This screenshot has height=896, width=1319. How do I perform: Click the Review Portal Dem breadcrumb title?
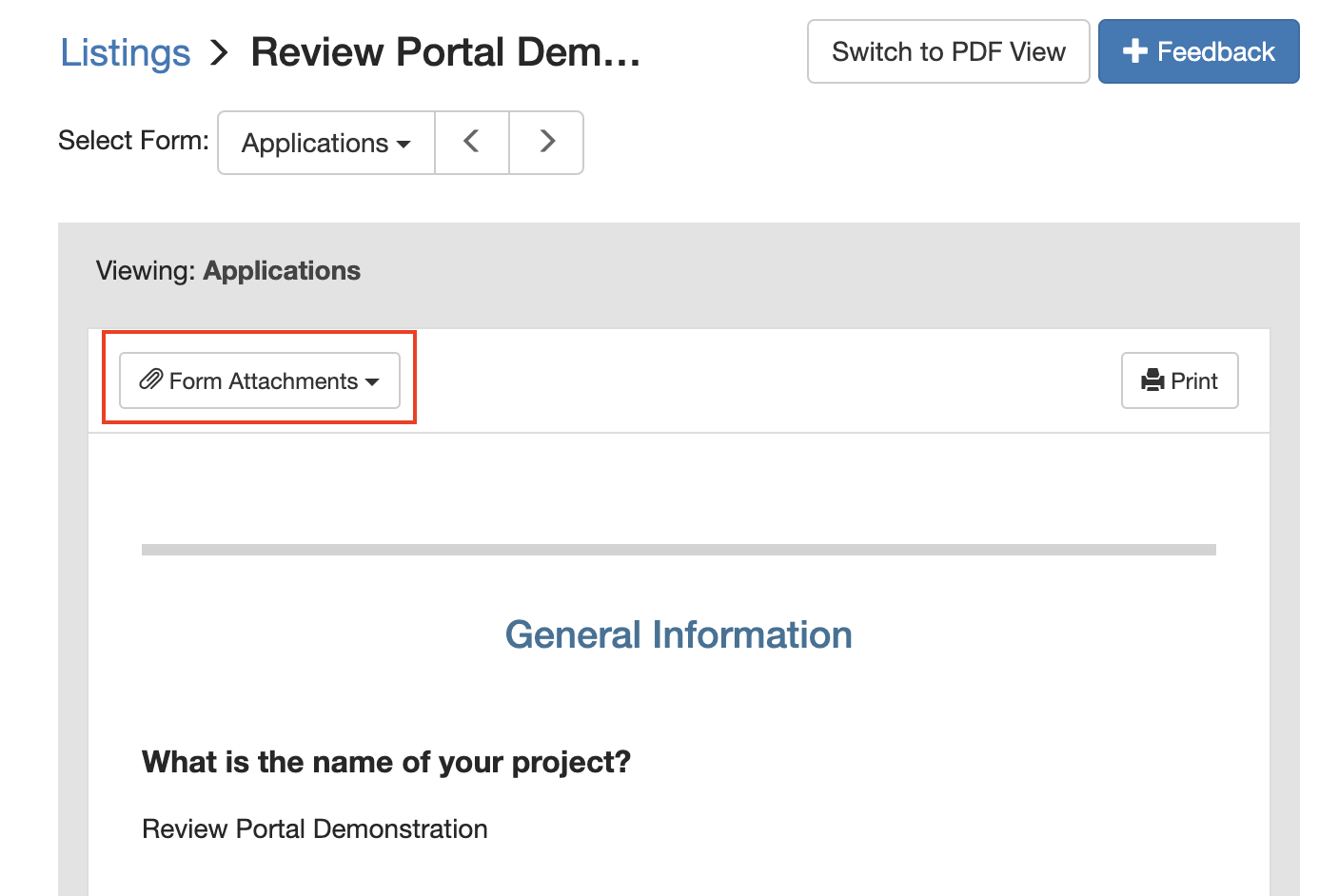click(x=444, y=52)
